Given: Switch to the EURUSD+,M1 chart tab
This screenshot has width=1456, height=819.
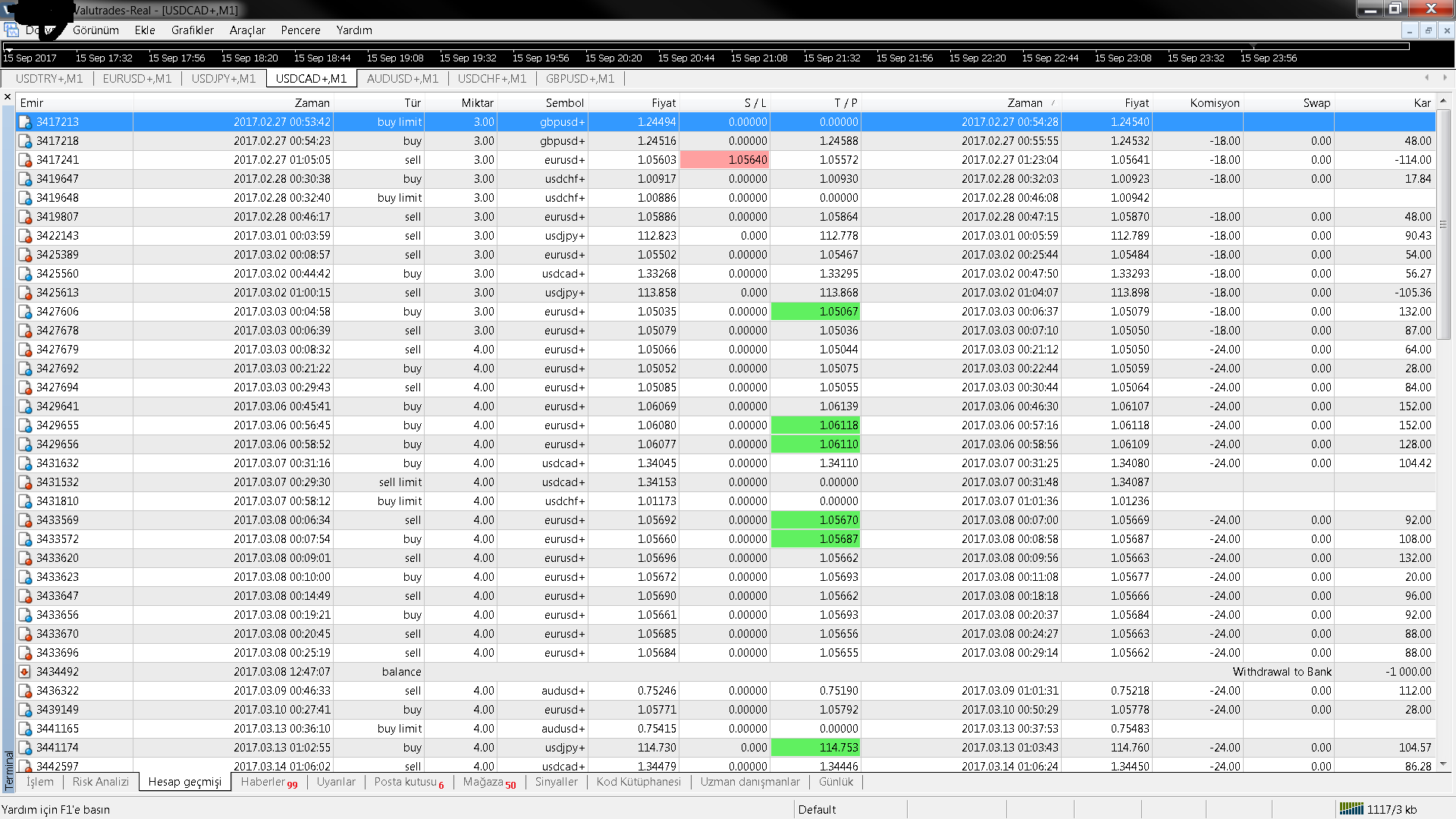Looking at the screenshot, I should 137,79.
